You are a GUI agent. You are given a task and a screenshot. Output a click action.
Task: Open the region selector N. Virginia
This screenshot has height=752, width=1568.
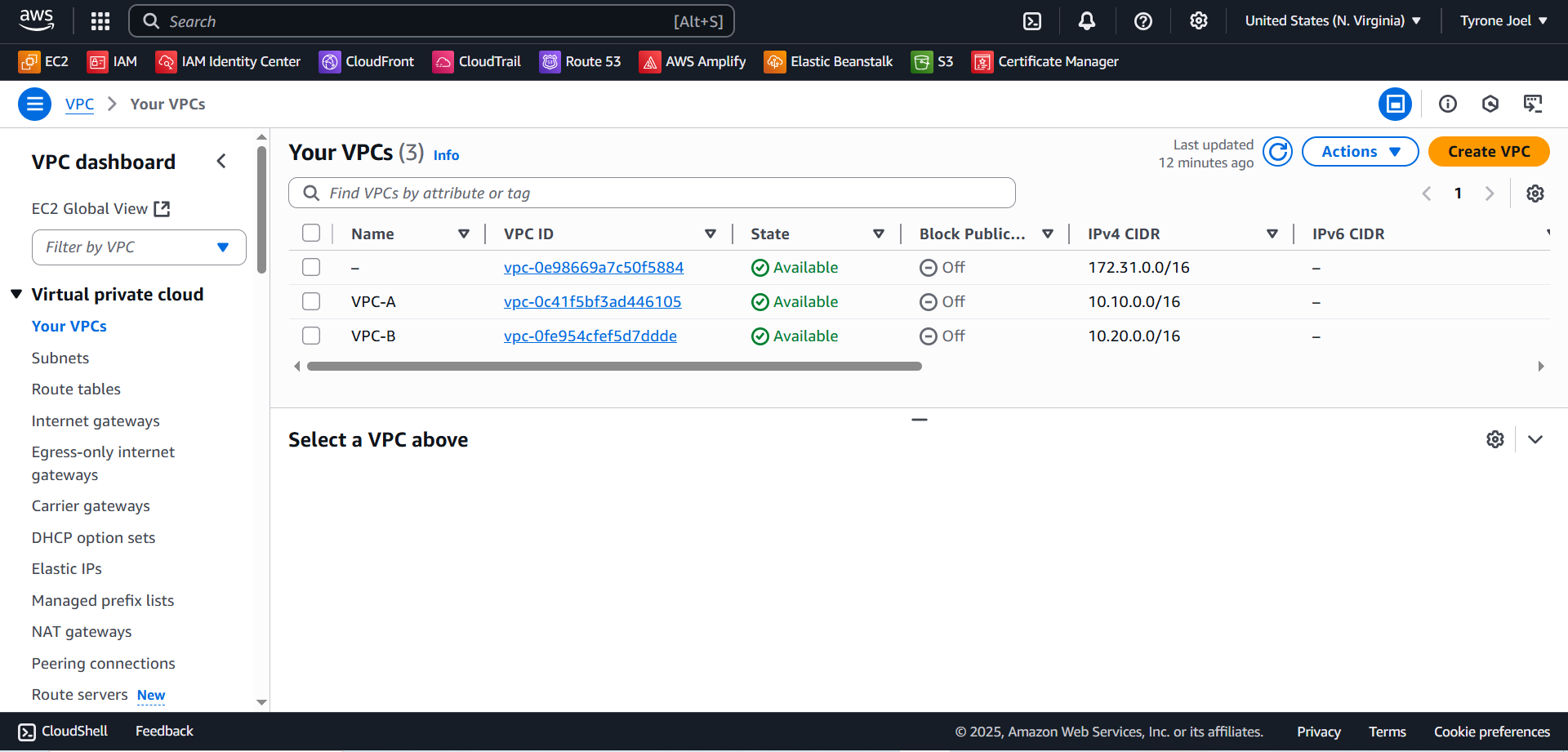tap(1332, 21)
